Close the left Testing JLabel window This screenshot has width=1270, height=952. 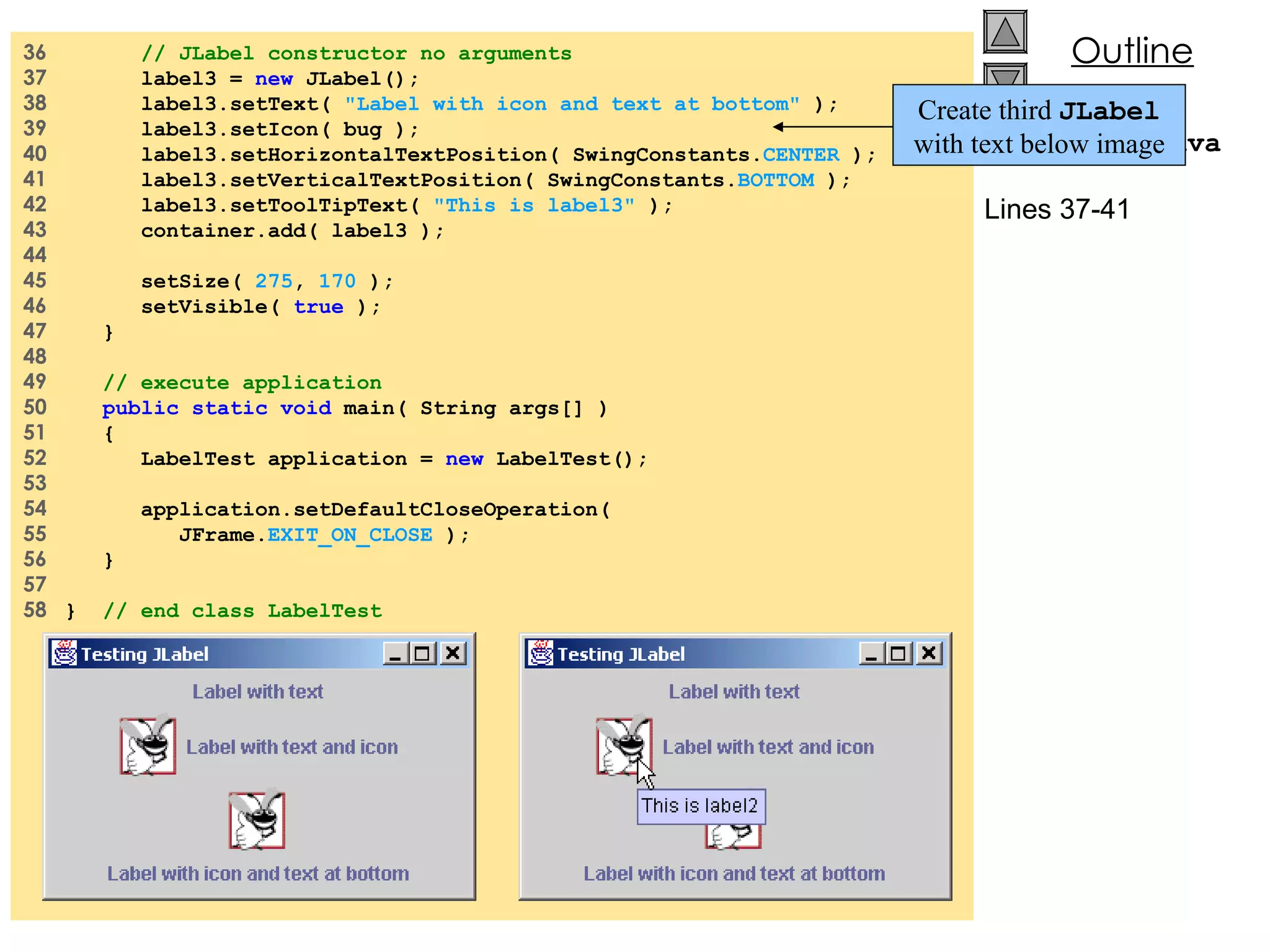click(x=453, y=653)
